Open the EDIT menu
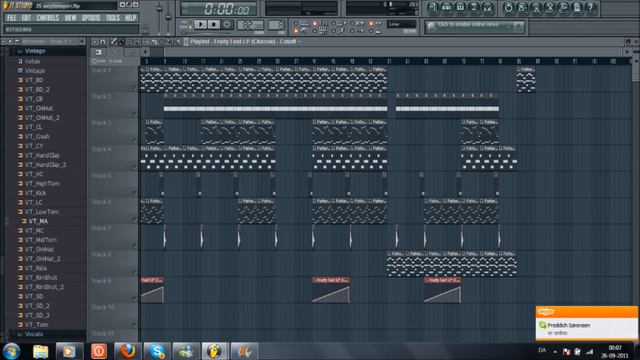Image resolution: width=640 pixels, height=360 pixels. point(26,18)
